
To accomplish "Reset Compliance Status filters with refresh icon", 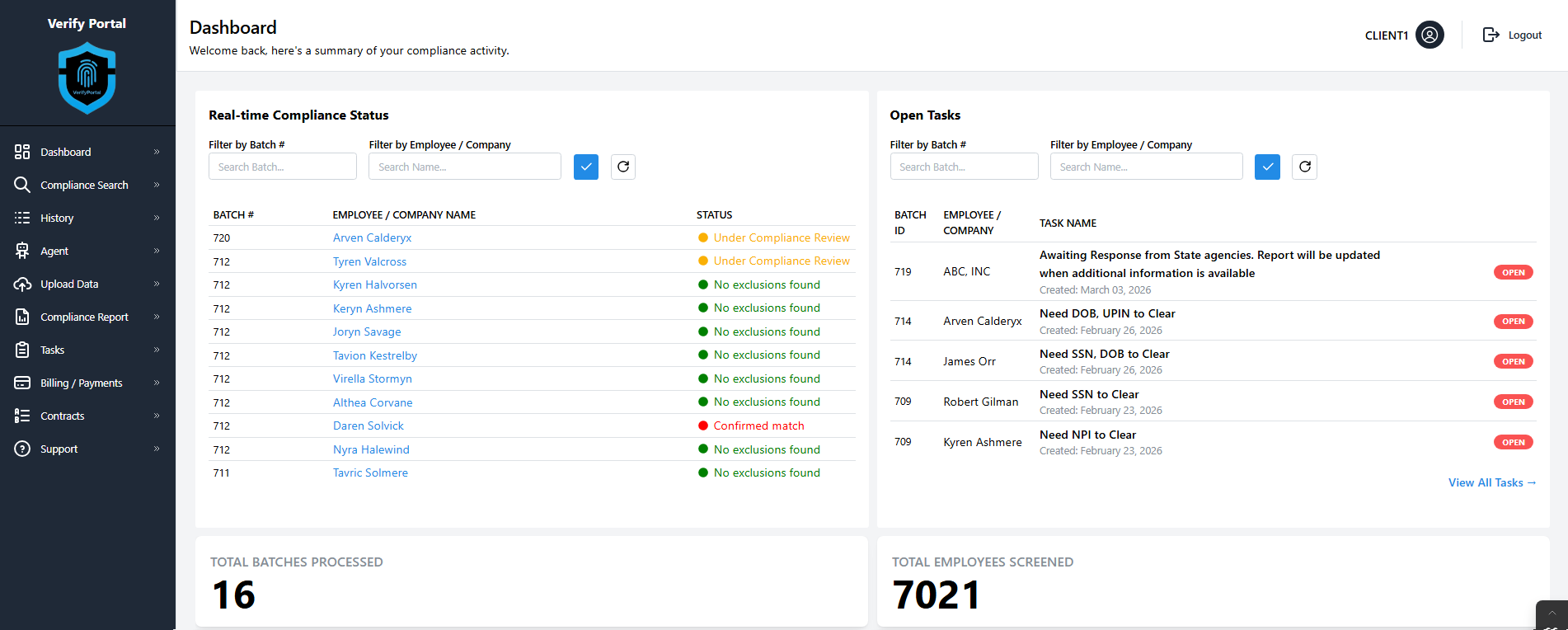I will pyautogui.click(x=623, y=167).
